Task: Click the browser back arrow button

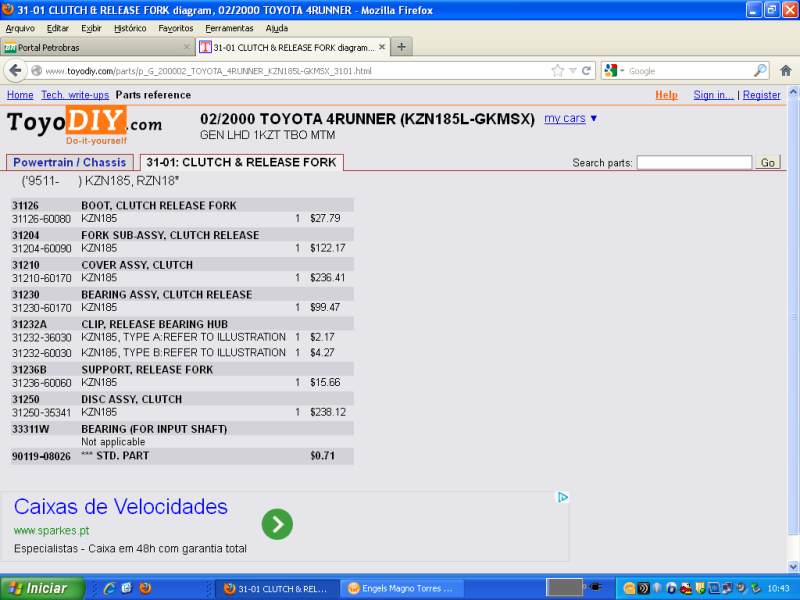Action: click(x=15, y=70)
